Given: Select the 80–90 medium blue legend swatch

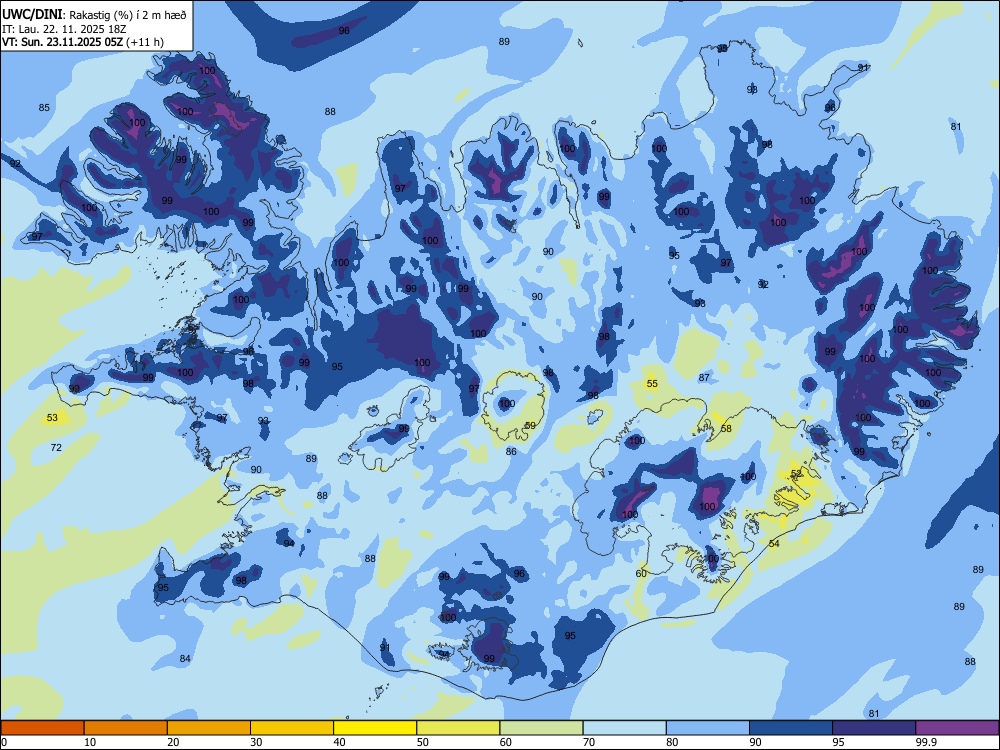Looking at the screenshot, I should (708, 728).
